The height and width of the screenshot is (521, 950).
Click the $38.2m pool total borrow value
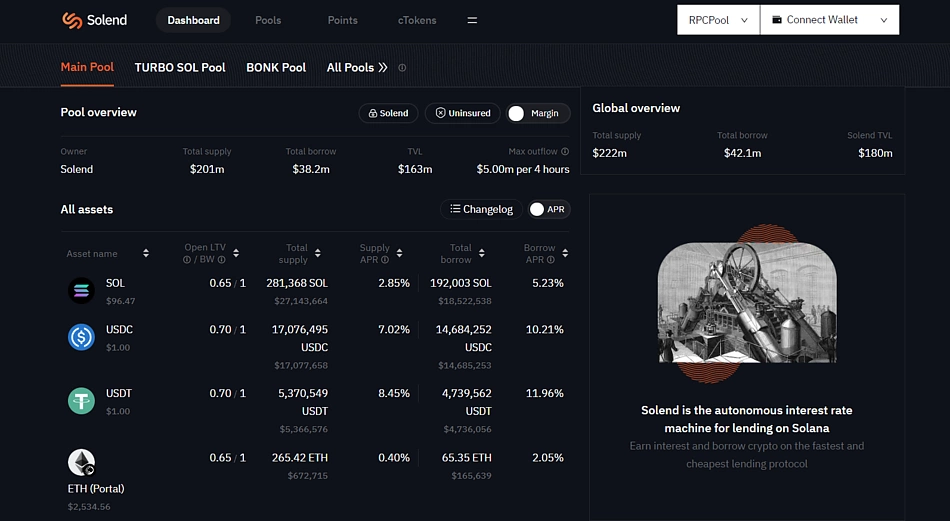coord(311,169)
